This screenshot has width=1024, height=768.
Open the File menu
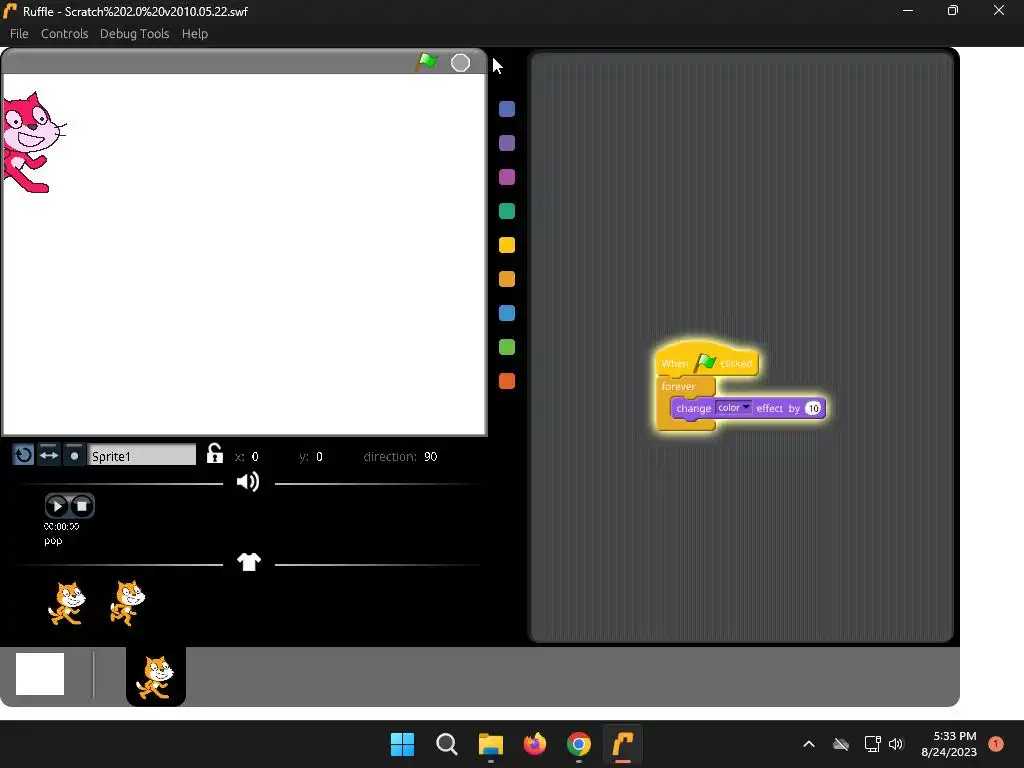[19, 33]
